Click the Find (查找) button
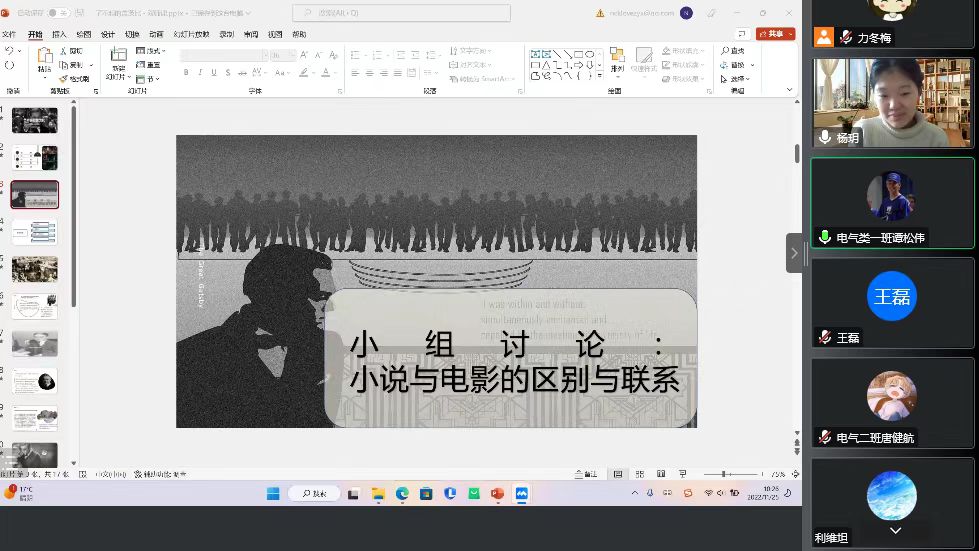The height and width of the screenshot is (551, 979). [732, 51]
